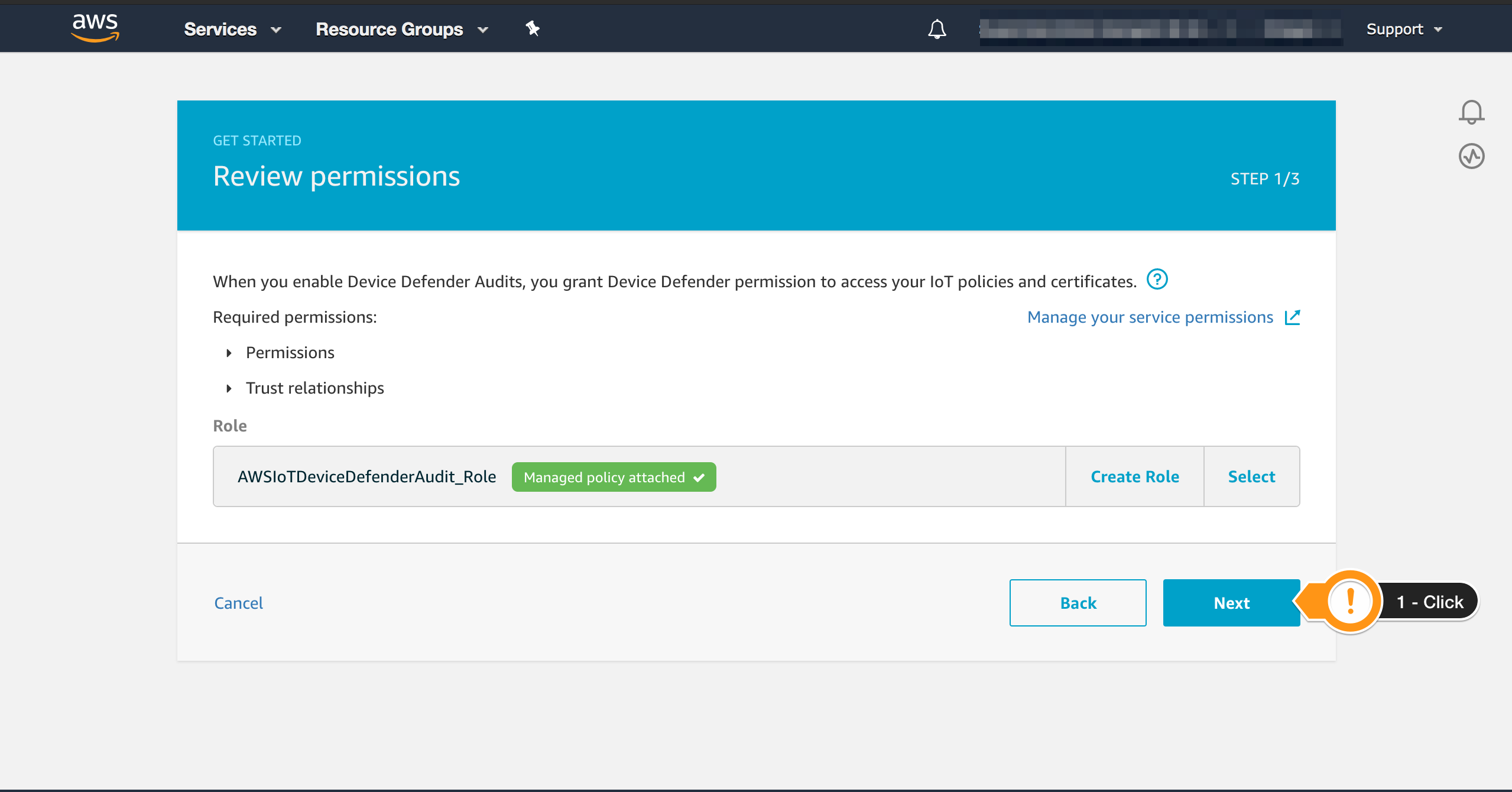Click the Managed policy attached badge
The image size is (1512, 792).
tap(614, 477)
